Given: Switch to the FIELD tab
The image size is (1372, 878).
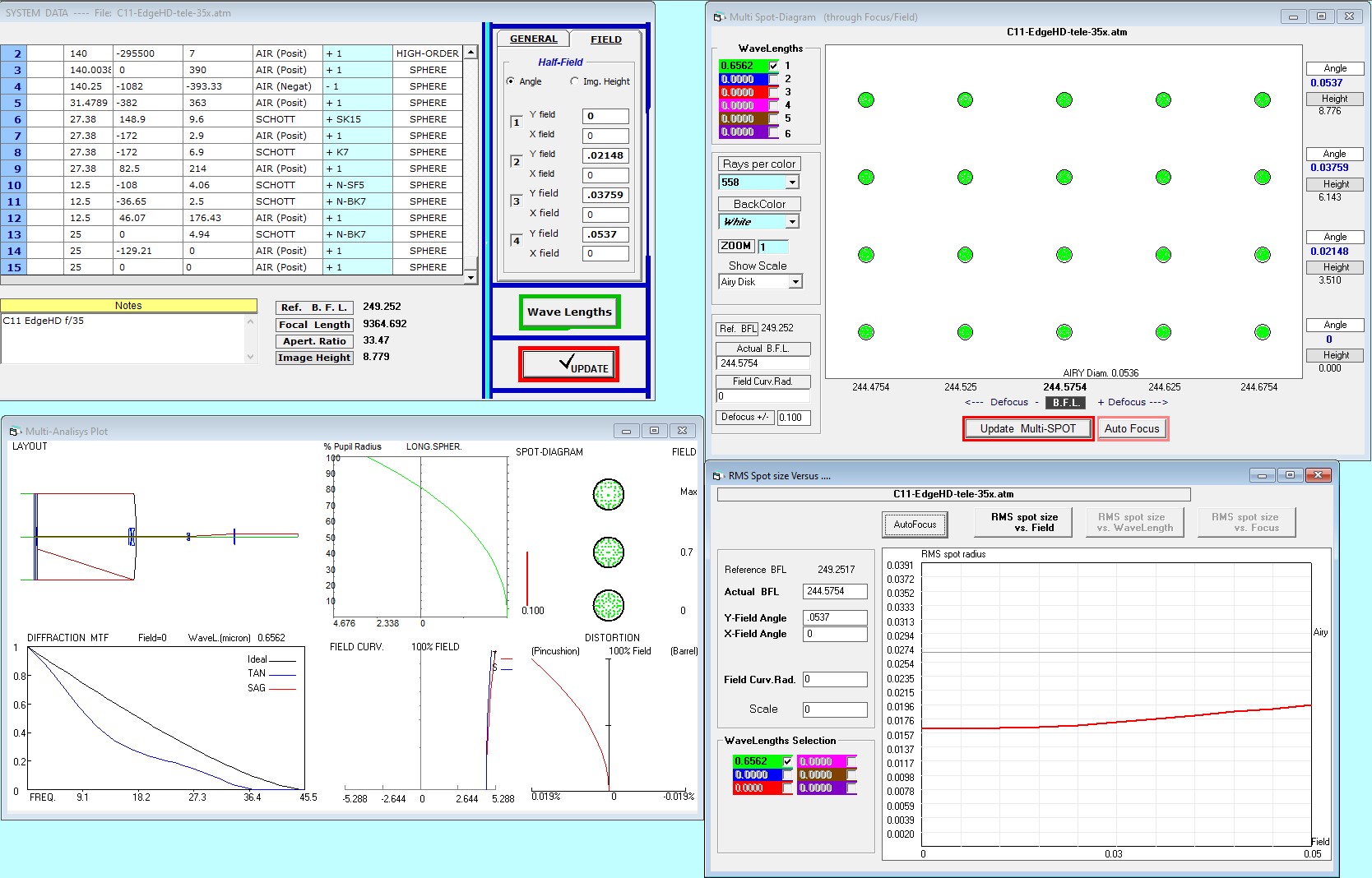Looking at the screenshot, I should 605,39.
